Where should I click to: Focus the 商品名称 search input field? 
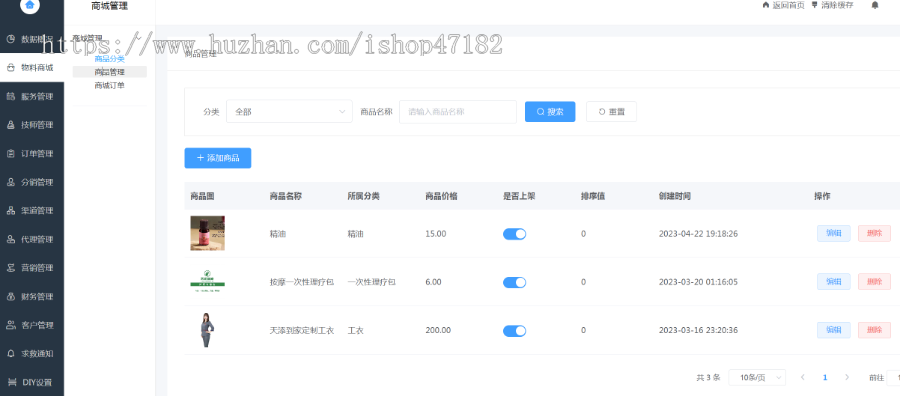[x=458, y=111]
